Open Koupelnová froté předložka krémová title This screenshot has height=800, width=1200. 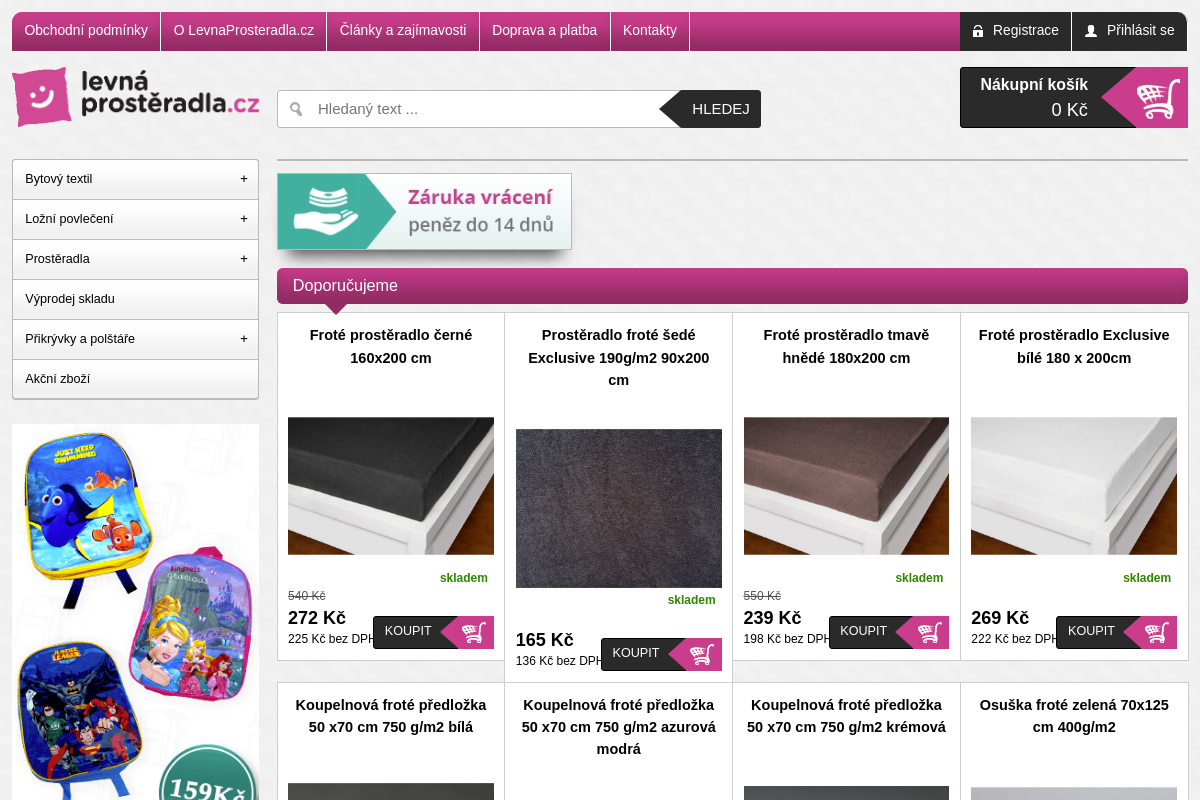click(846, 716)
